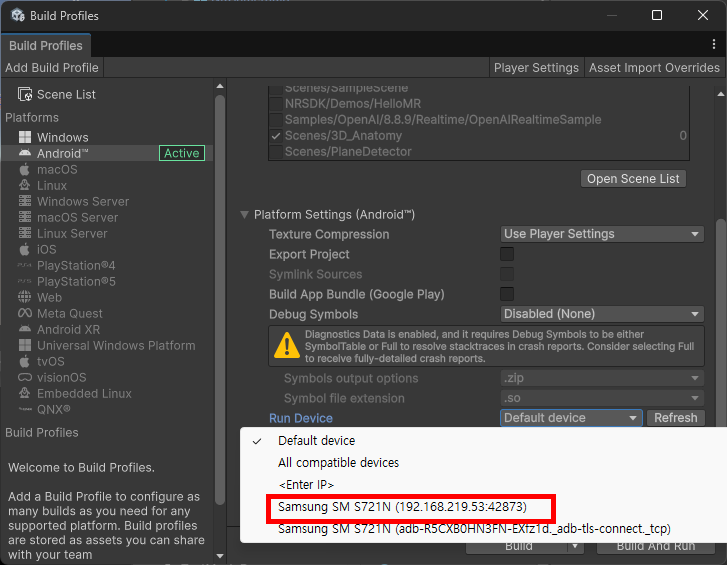Select the PlayStation 4 icon
The image size is (727, 565).
pos(25,266)
